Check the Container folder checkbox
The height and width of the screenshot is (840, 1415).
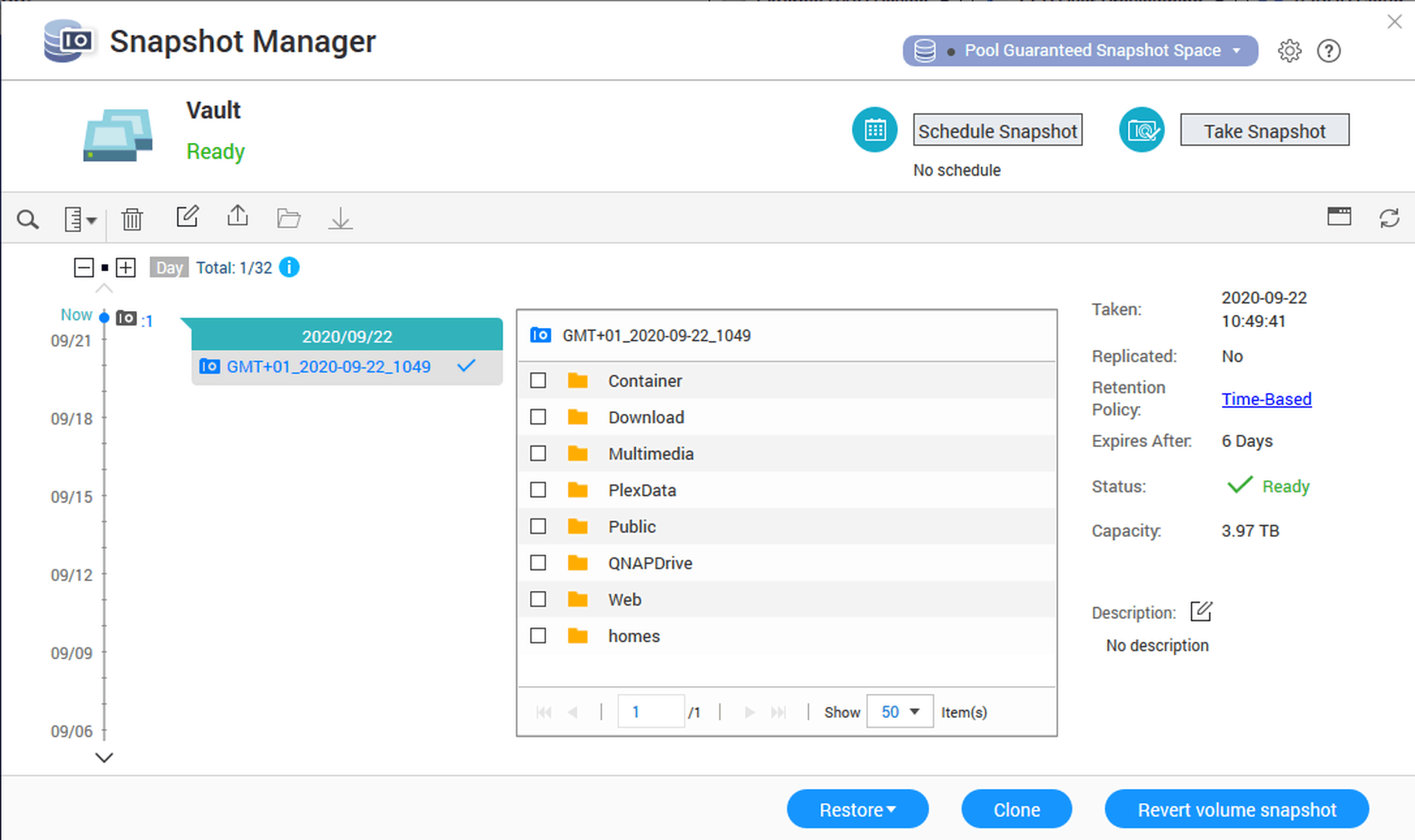pyautogui.click(x=538, y=381)
